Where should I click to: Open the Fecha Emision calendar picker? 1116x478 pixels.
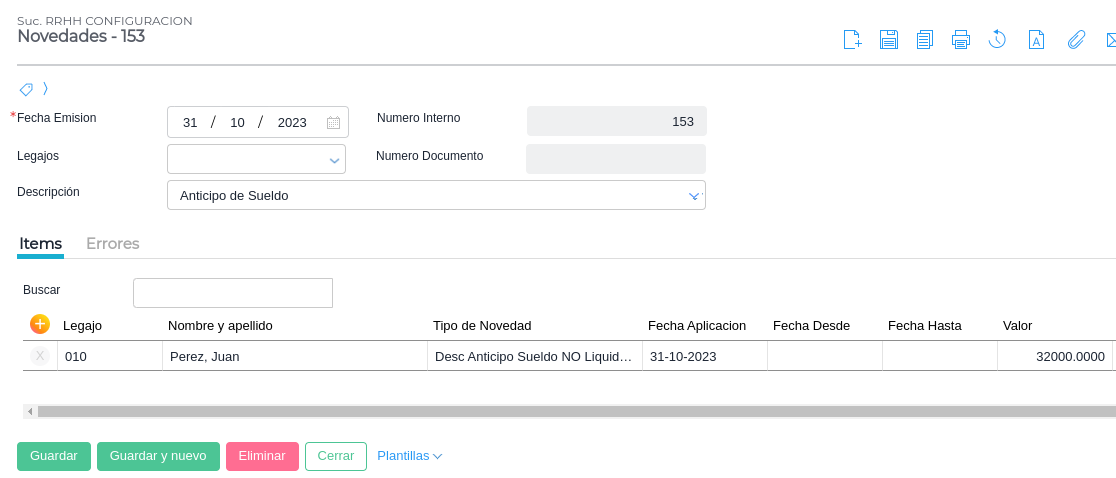tap(334, 123)
